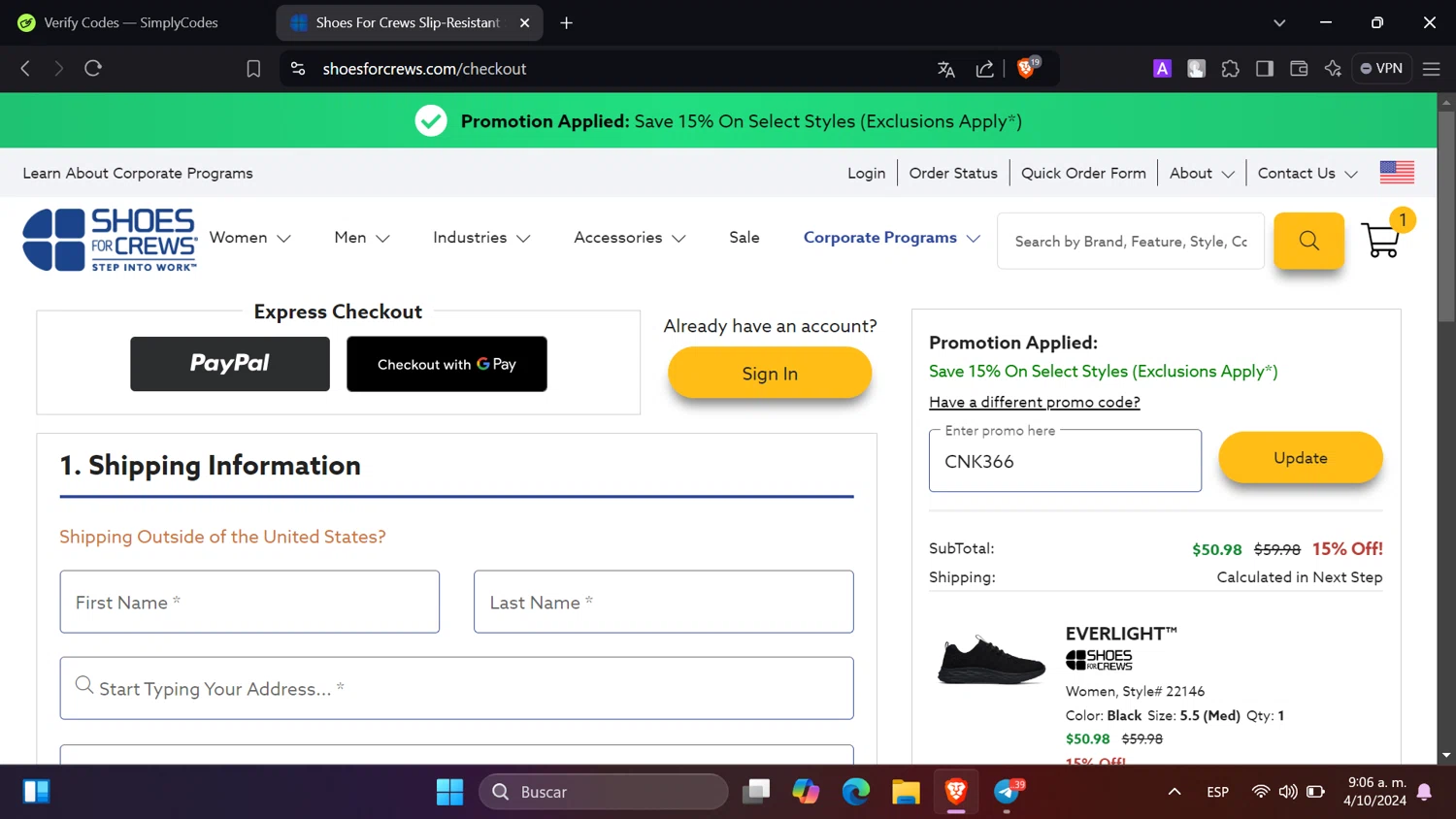1456x819 pixels.
Task: Open the purple A extension icon
Action: click(1162, 69)
